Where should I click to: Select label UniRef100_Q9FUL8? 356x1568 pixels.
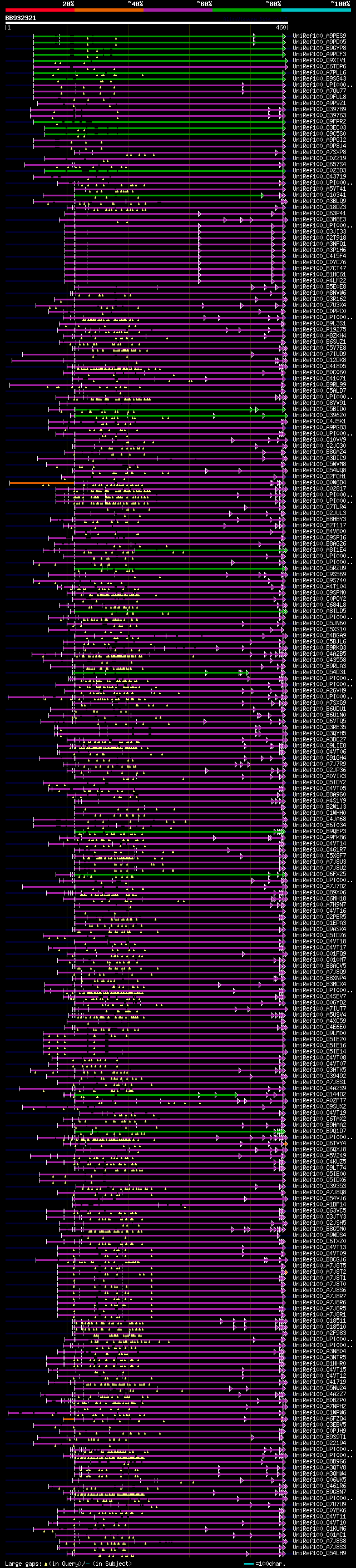[x=319, y=97]
